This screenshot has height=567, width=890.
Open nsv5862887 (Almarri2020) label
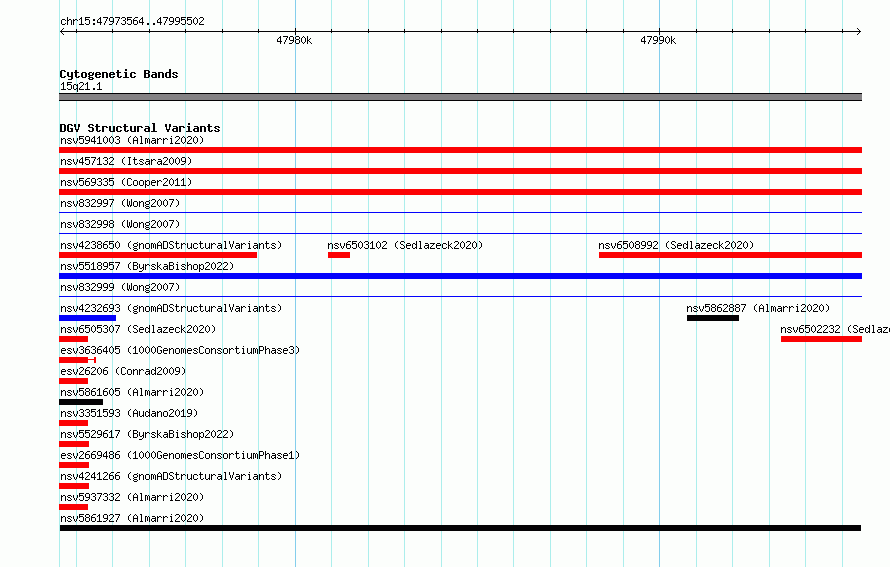point(758,308)
